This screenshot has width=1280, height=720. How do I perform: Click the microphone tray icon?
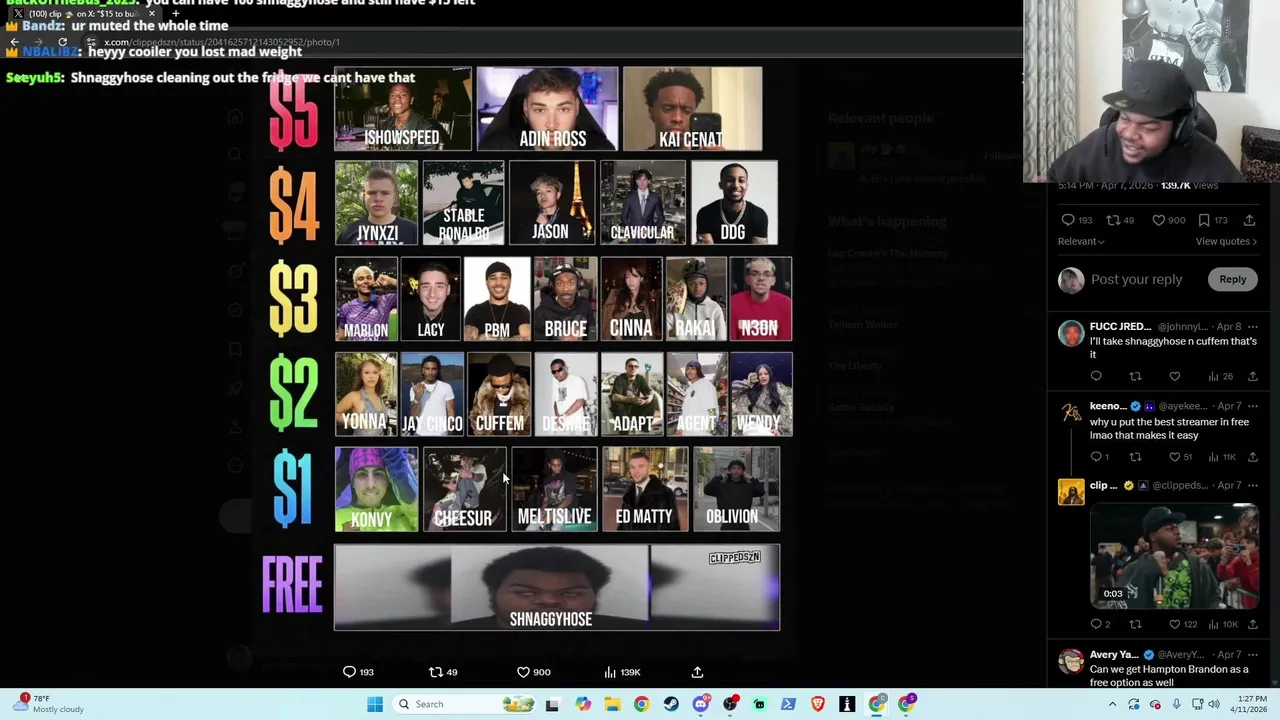click(1176, 704)
